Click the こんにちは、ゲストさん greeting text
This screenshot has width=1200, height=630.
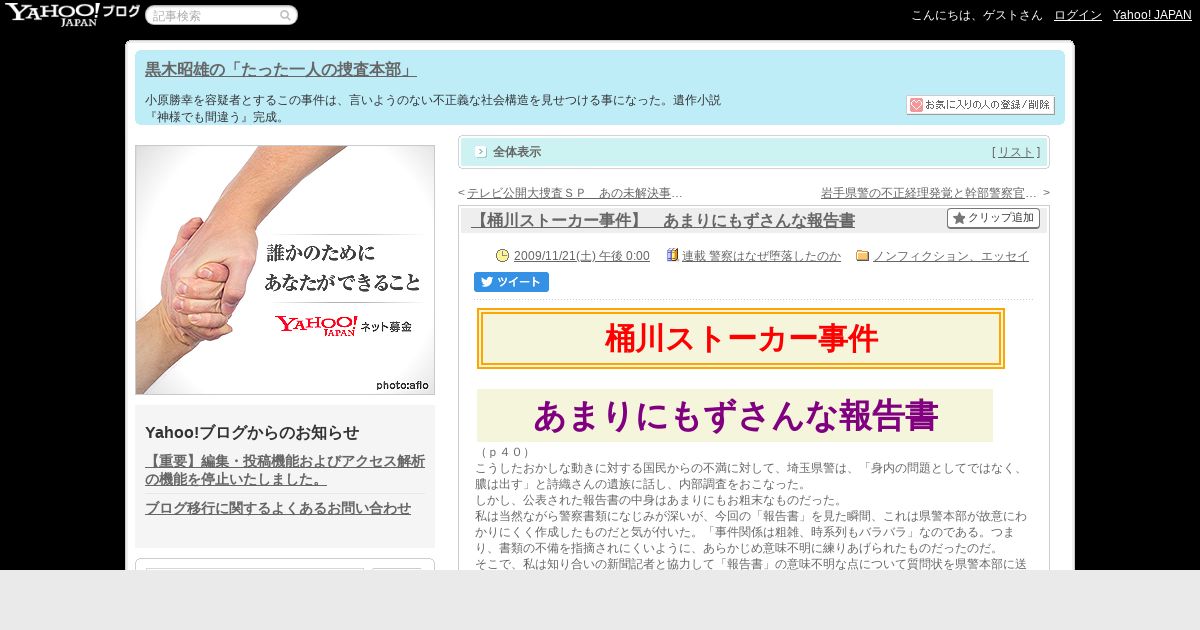coord(977,15)
